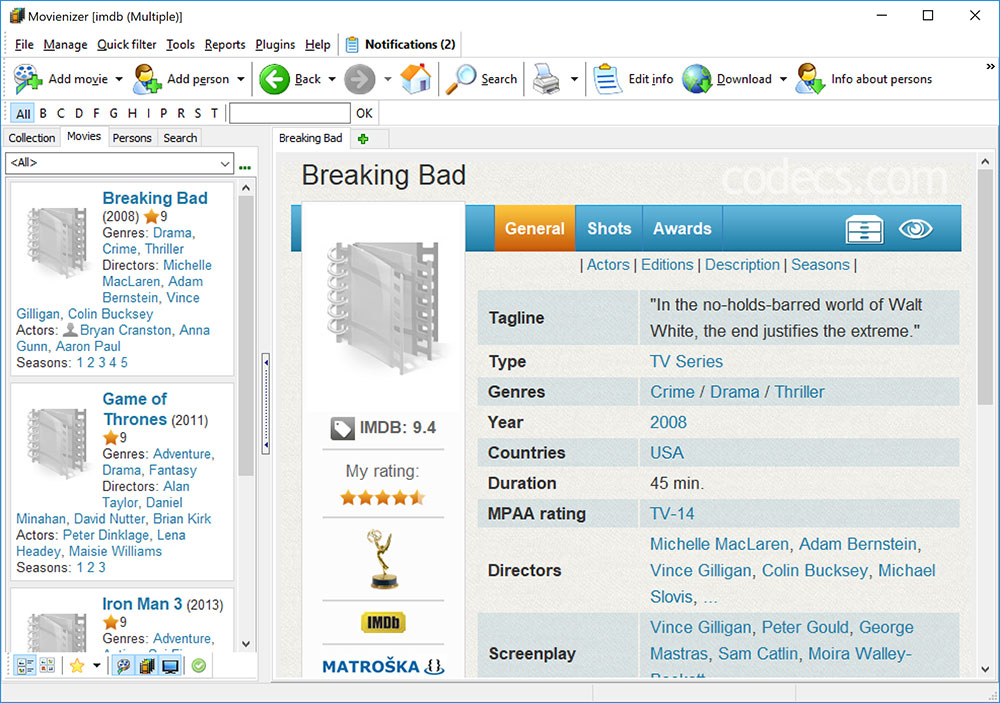Image resolution: width=1000 pixels, height=703 pixels.
Task: Toggle the All letter filter
Action: [x=23, y=114]
